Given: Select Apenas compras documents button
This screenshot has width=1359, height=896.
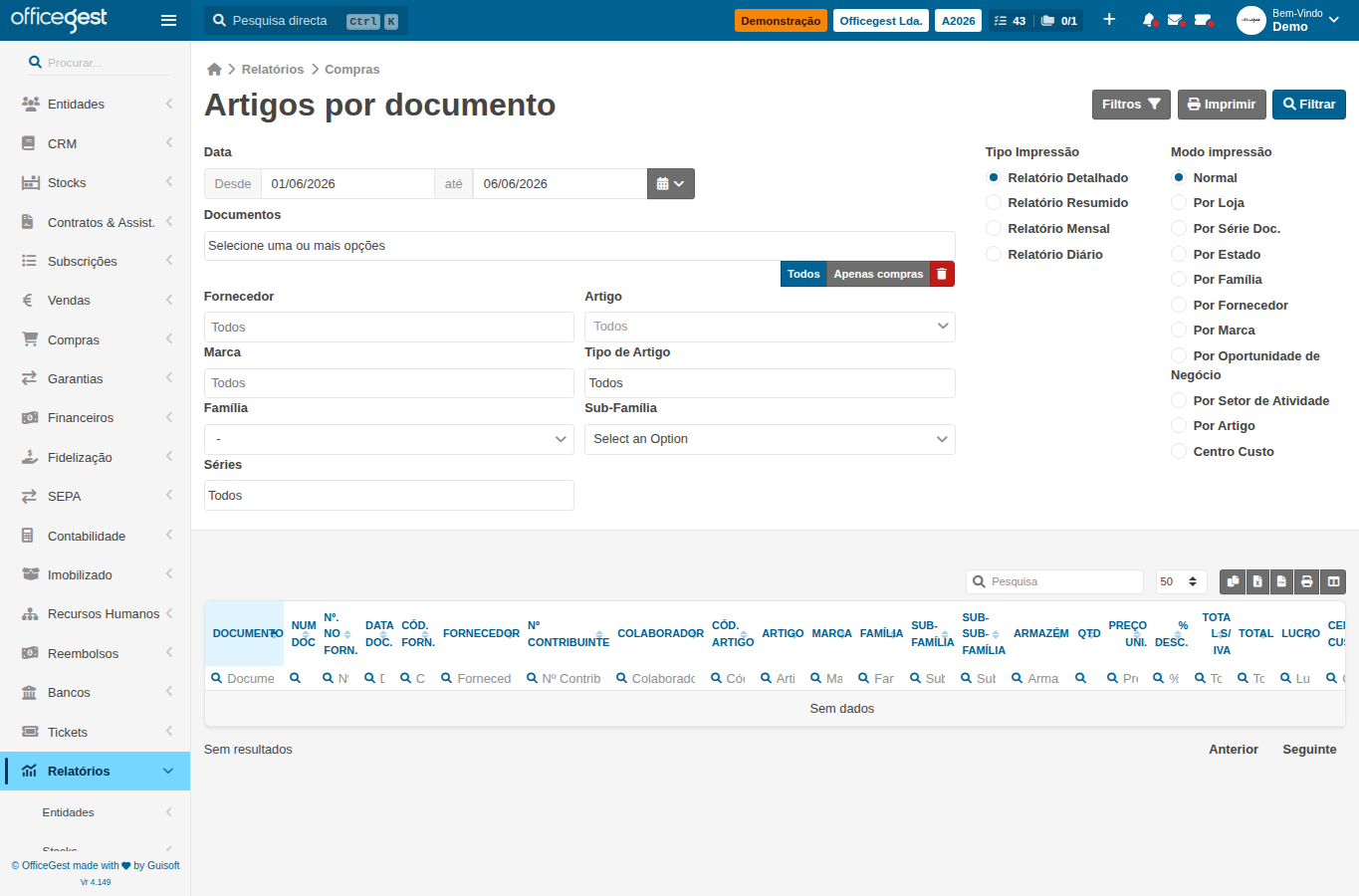Looking at the screenshot, I should [x=878, y=274].
